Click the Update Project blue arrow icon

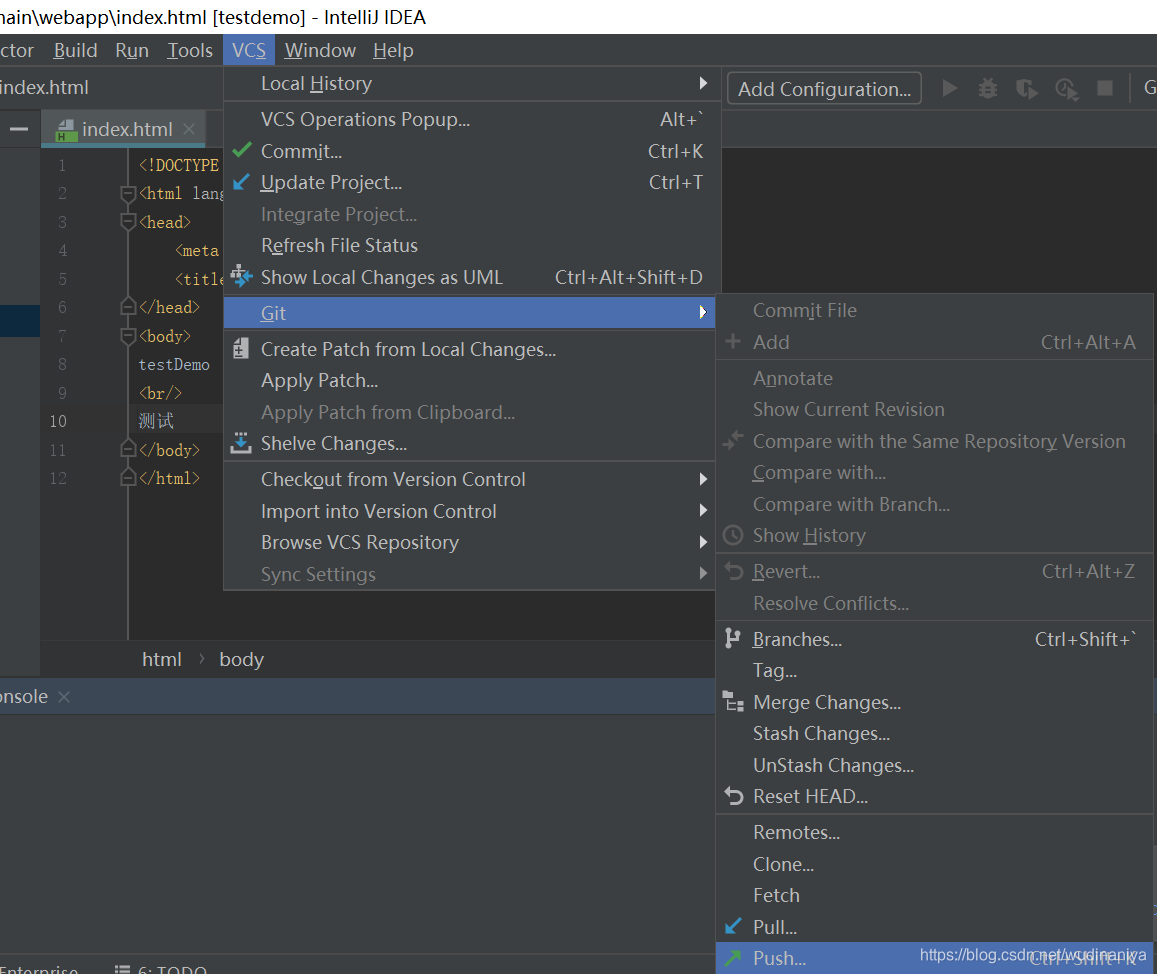tap(241, 182)
